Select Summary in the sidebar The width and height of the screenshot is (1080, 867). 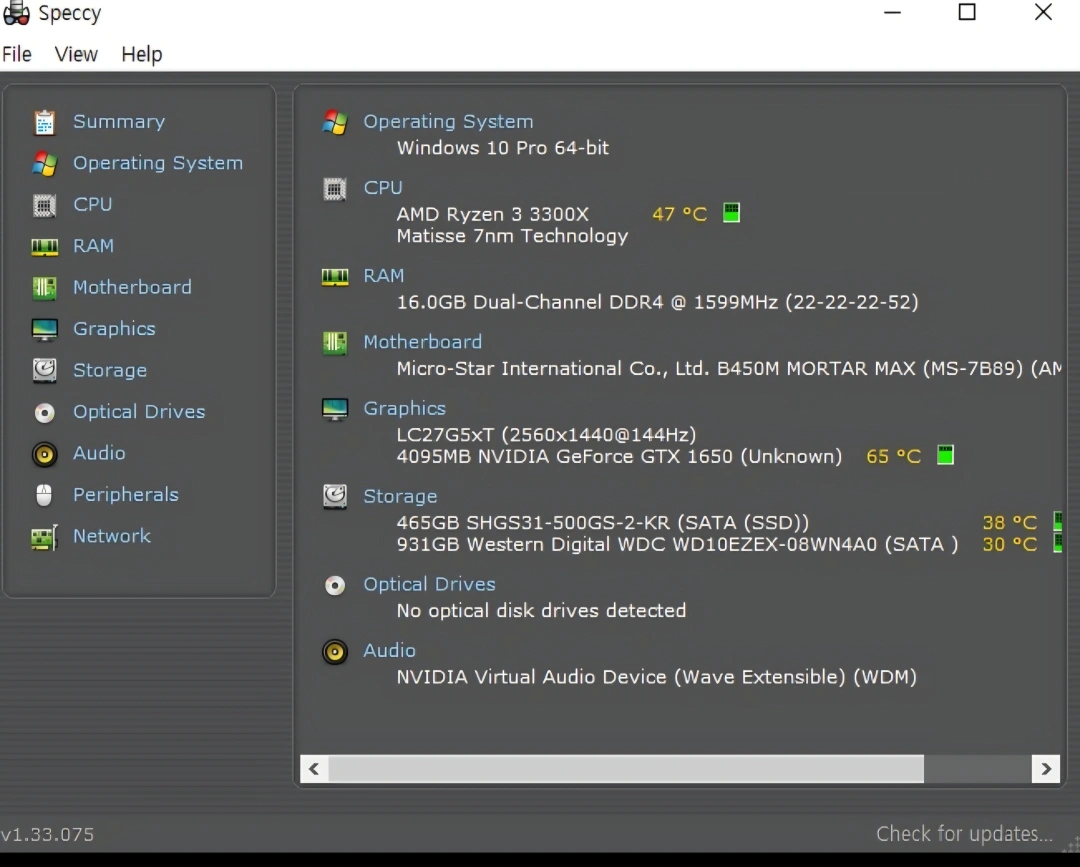(119, 122)
